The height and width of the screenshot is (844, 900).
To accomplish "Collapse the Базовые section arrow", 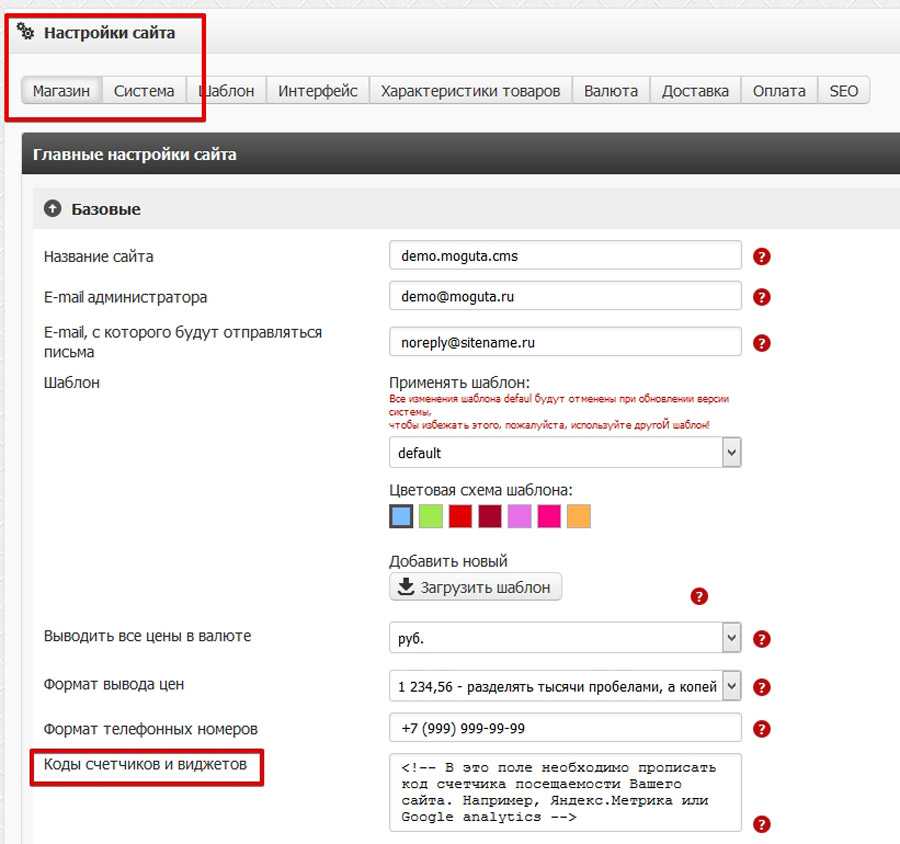I will 53,209.
